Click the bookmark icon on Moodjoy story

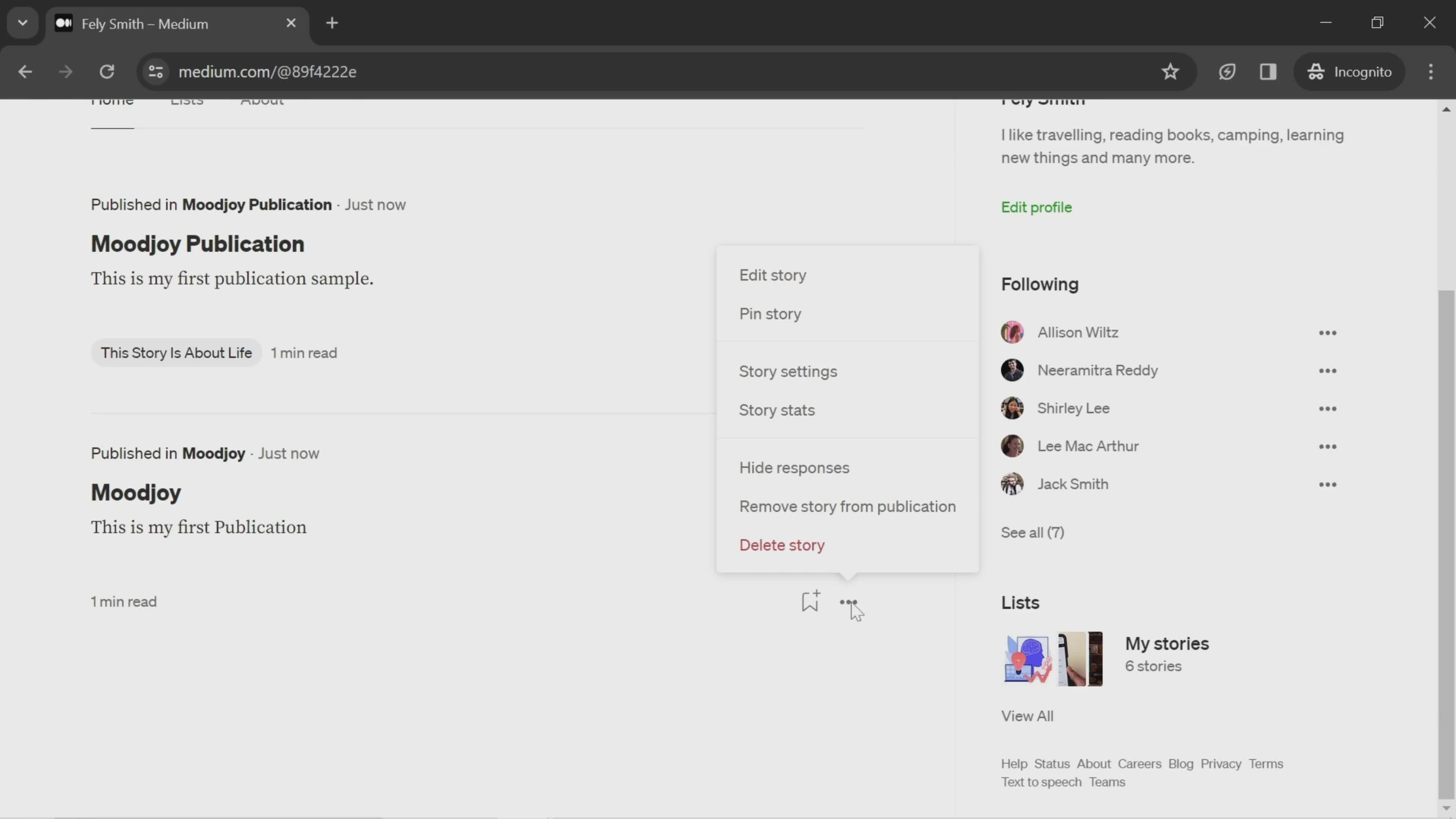[809, 601]
